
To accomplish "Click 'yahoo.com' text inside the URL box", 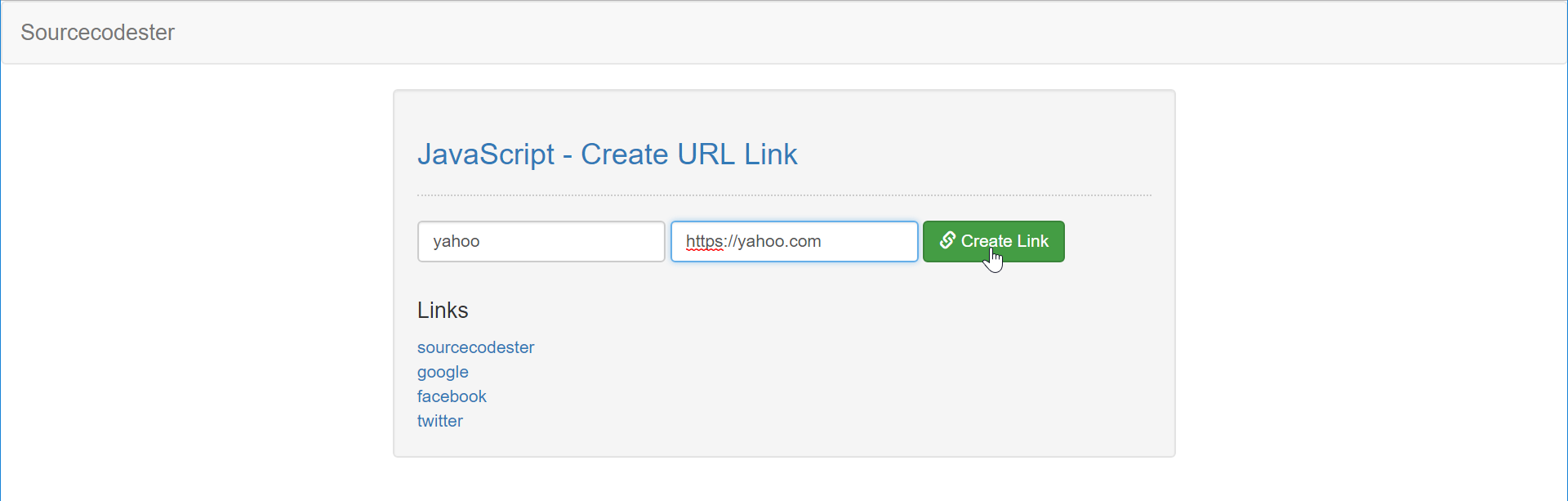I will [779, 242].
